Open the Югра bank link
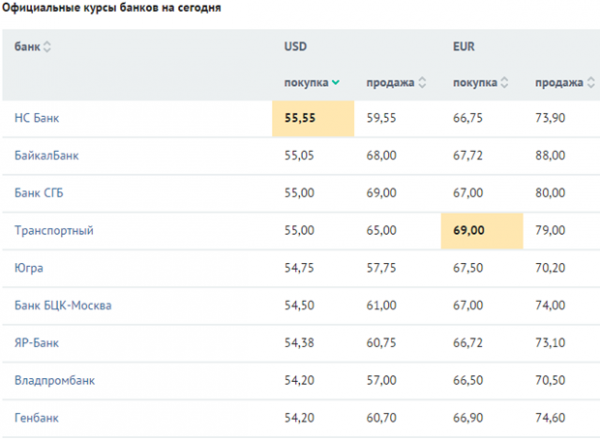The height and width of the screenshot is (439, 600). pos(29,268)
